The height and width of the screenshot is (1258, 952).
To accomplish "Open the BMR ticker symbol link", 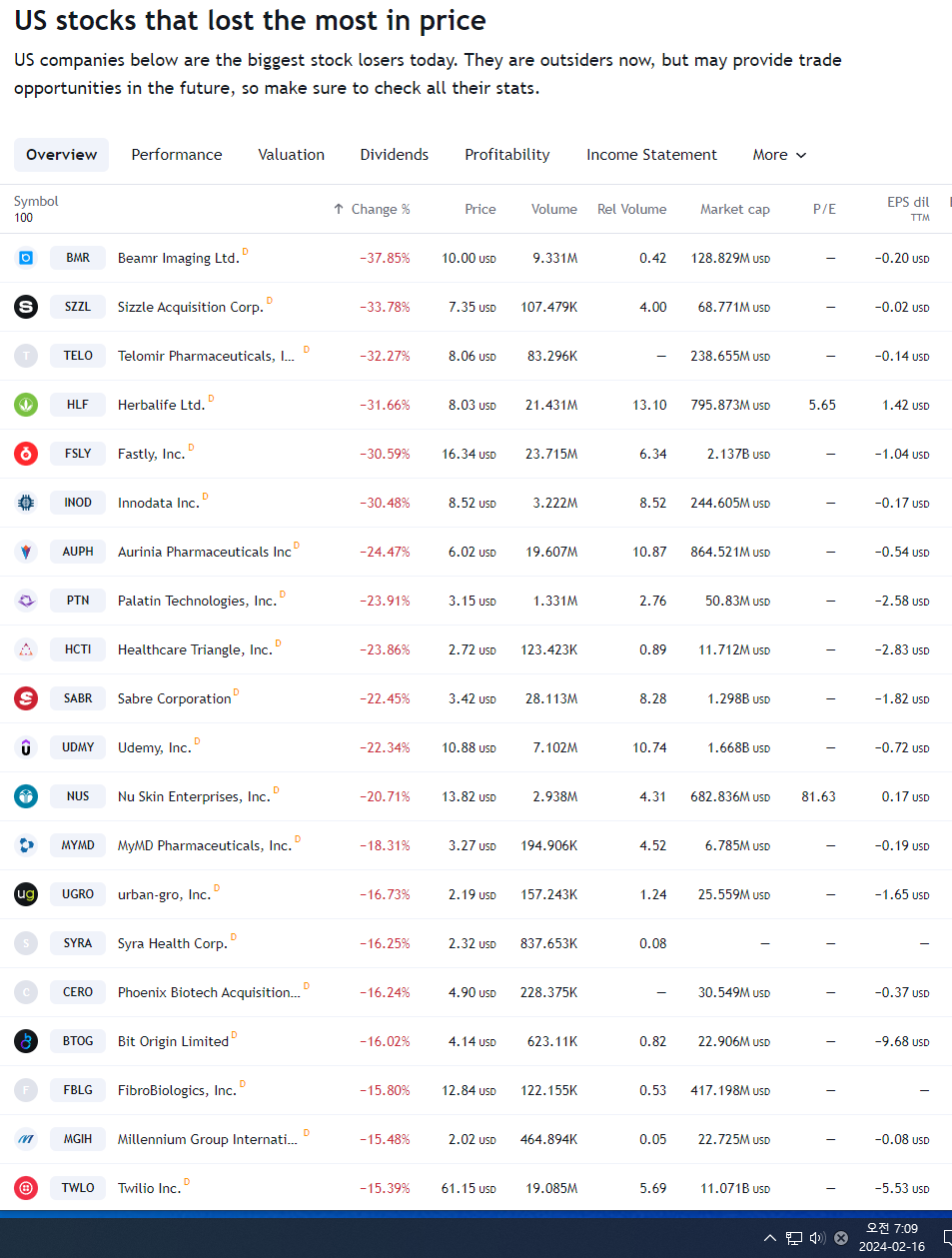I will [x=78, y=258].
